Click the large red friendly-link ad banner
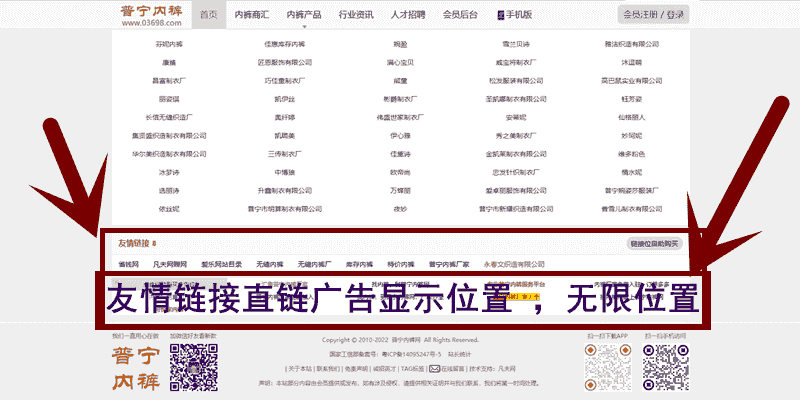 click(x=400, y=298)
